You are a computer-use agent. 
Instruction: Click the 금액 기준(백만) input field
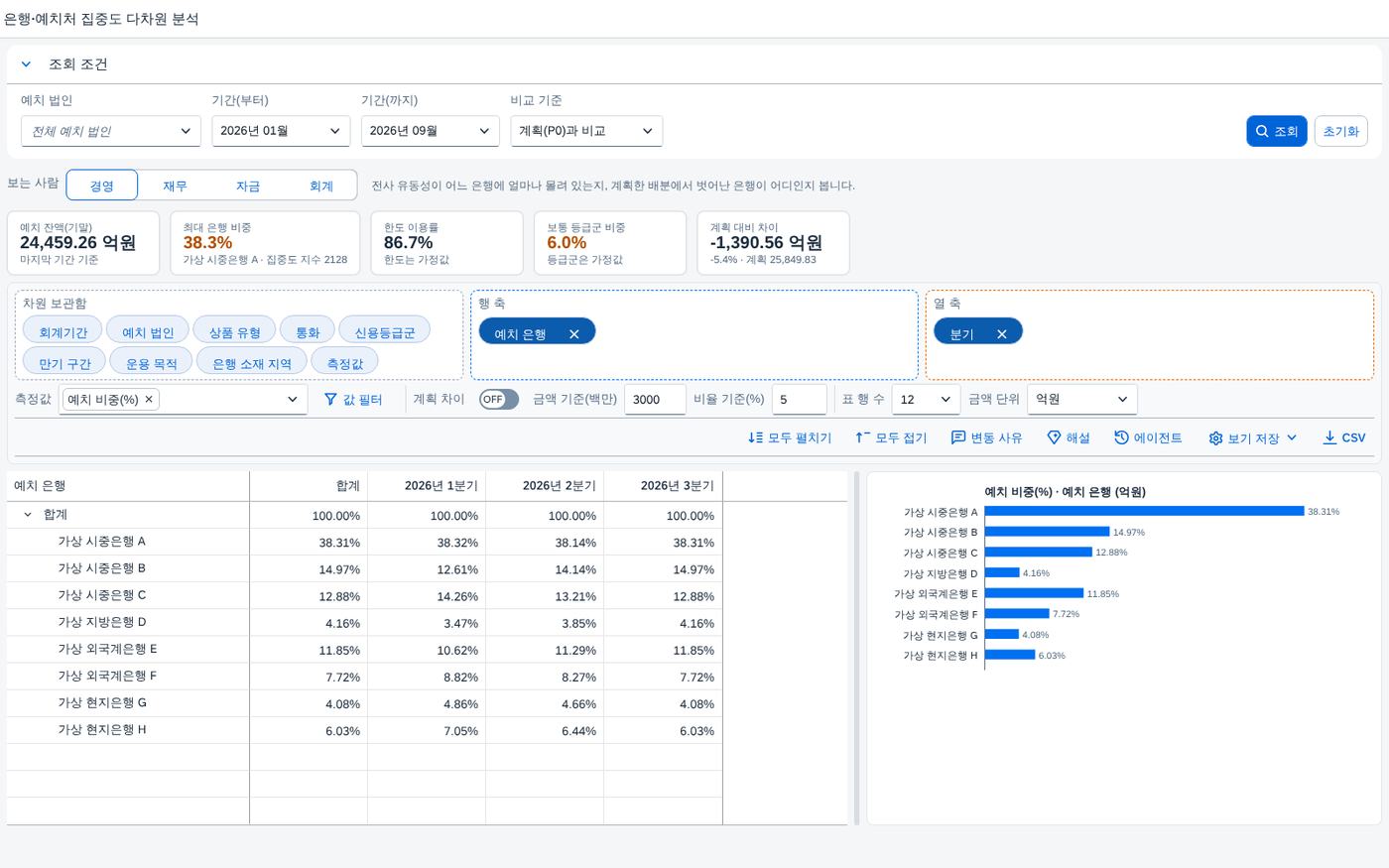655,399
